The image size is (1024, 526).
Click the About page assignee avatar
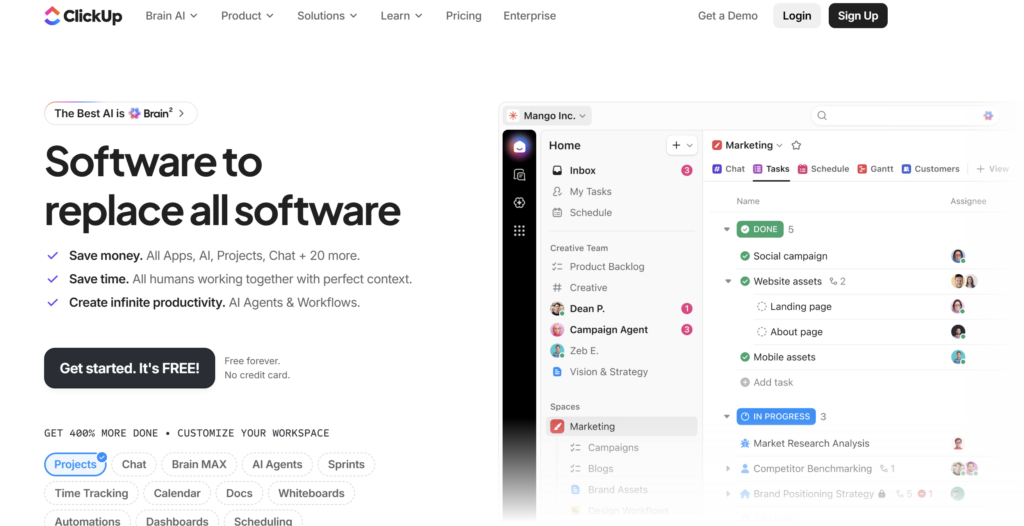tap(957, 332)
